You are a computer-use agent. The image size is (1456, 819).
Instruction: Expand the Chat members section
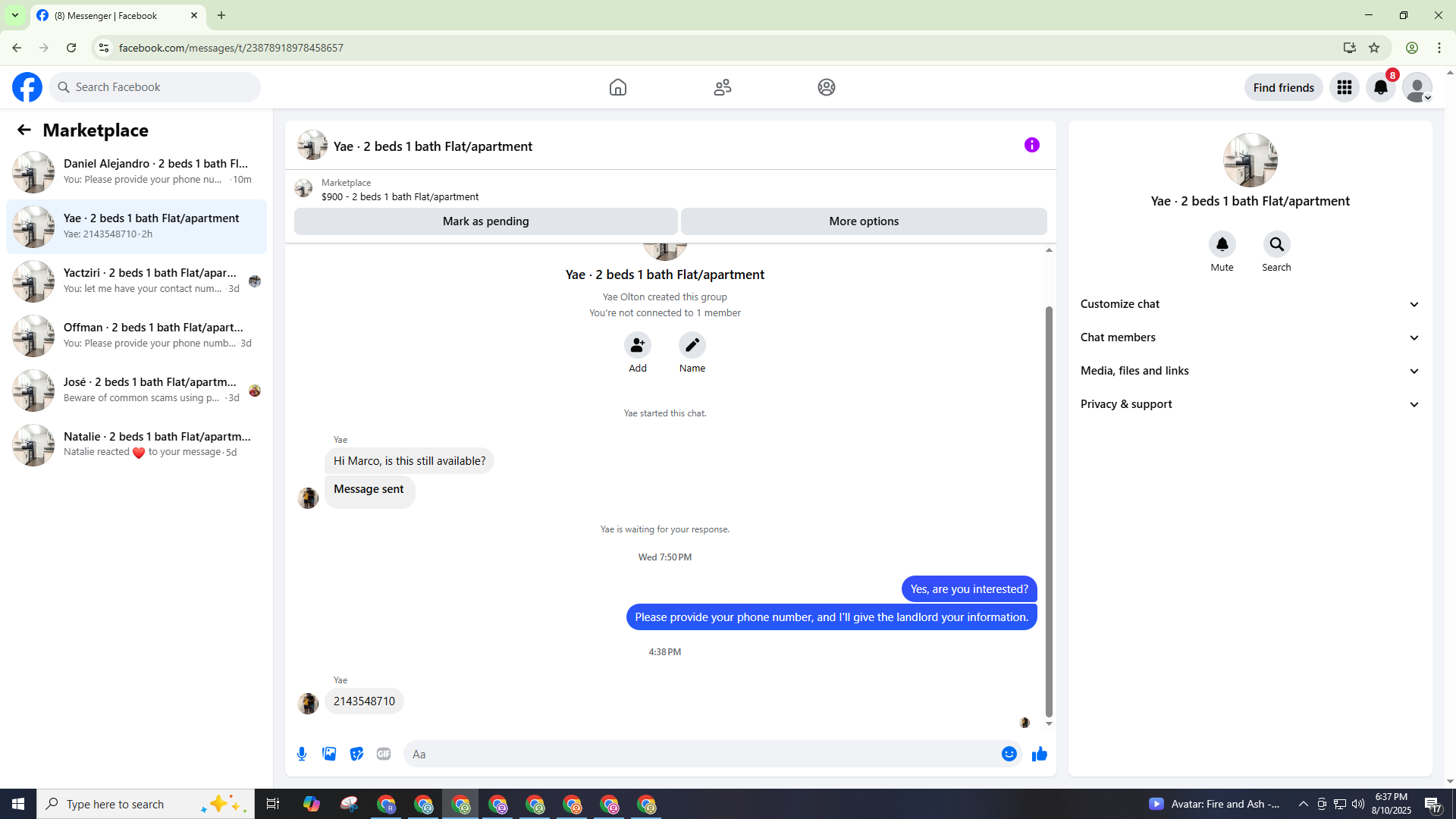coord(1249,337)
